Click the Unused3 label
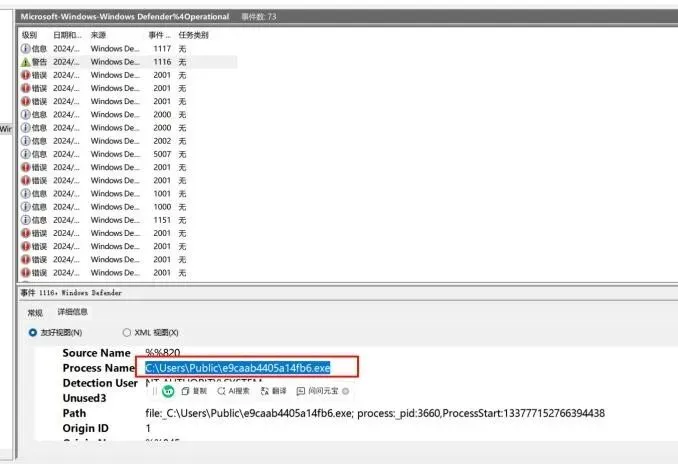This screenshot has height=464, width=678. click(84, 398)
